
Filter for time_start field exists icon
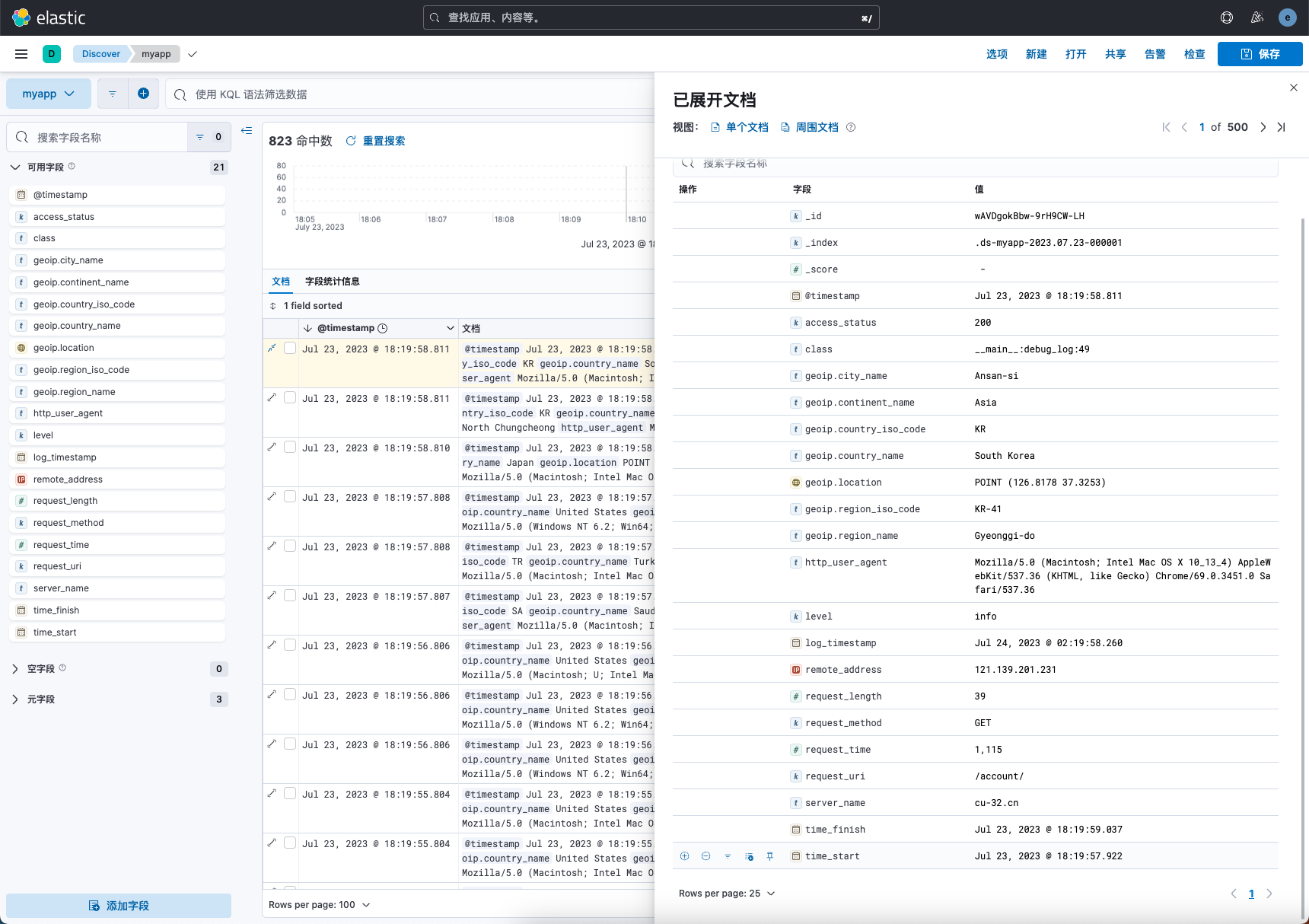pyautogui.click(x=728, y=856)
